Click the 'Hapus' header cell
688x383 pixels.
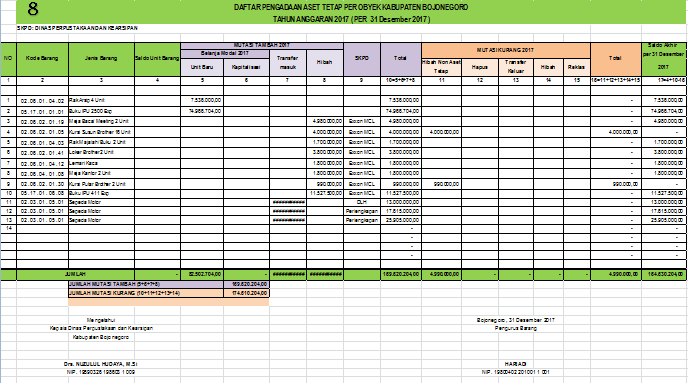click(x=480, y=67)
